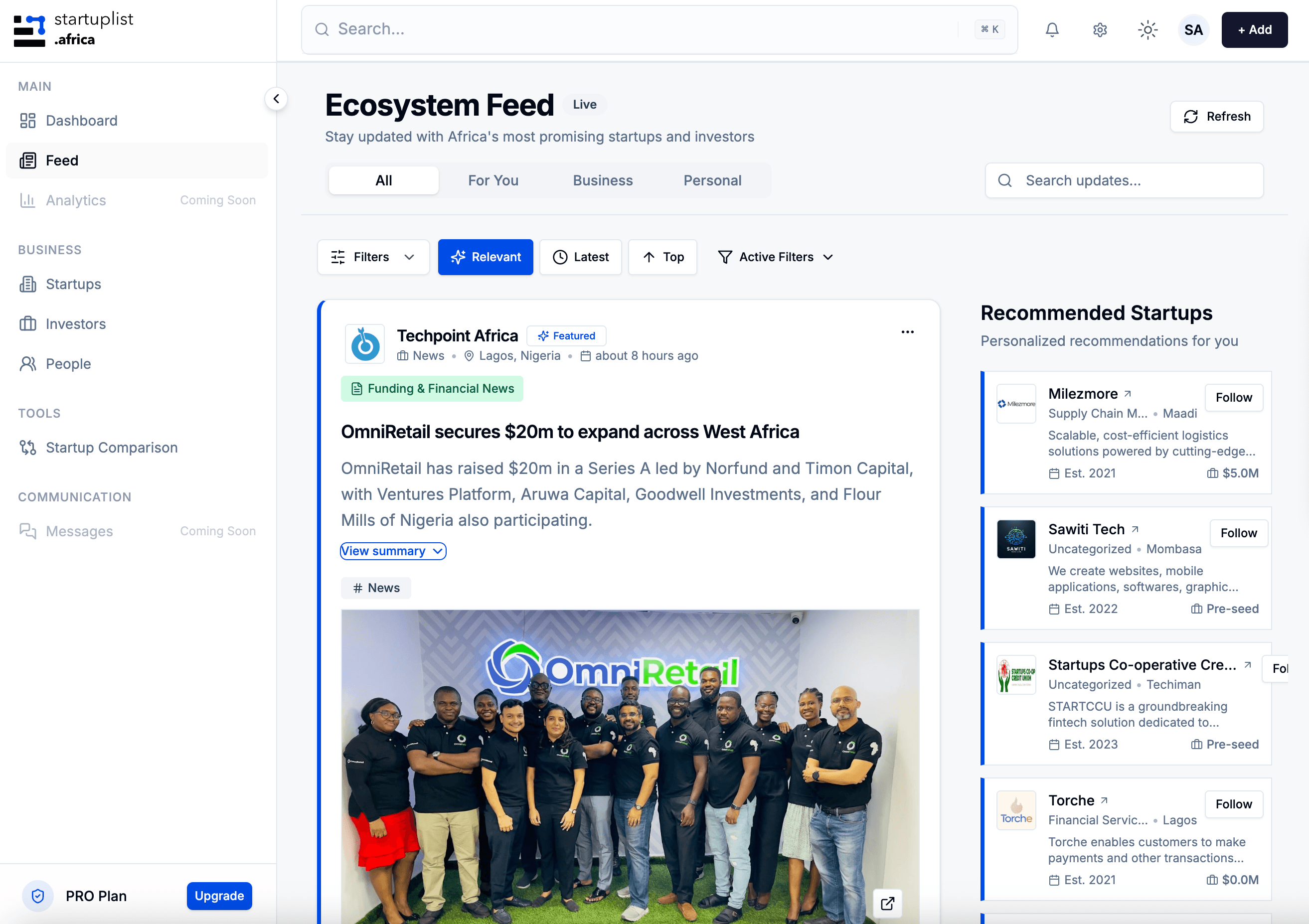Open the Milezmore name link
Image resolution: width=1309 pixels, height=924 pixels.
(1083, 394)
